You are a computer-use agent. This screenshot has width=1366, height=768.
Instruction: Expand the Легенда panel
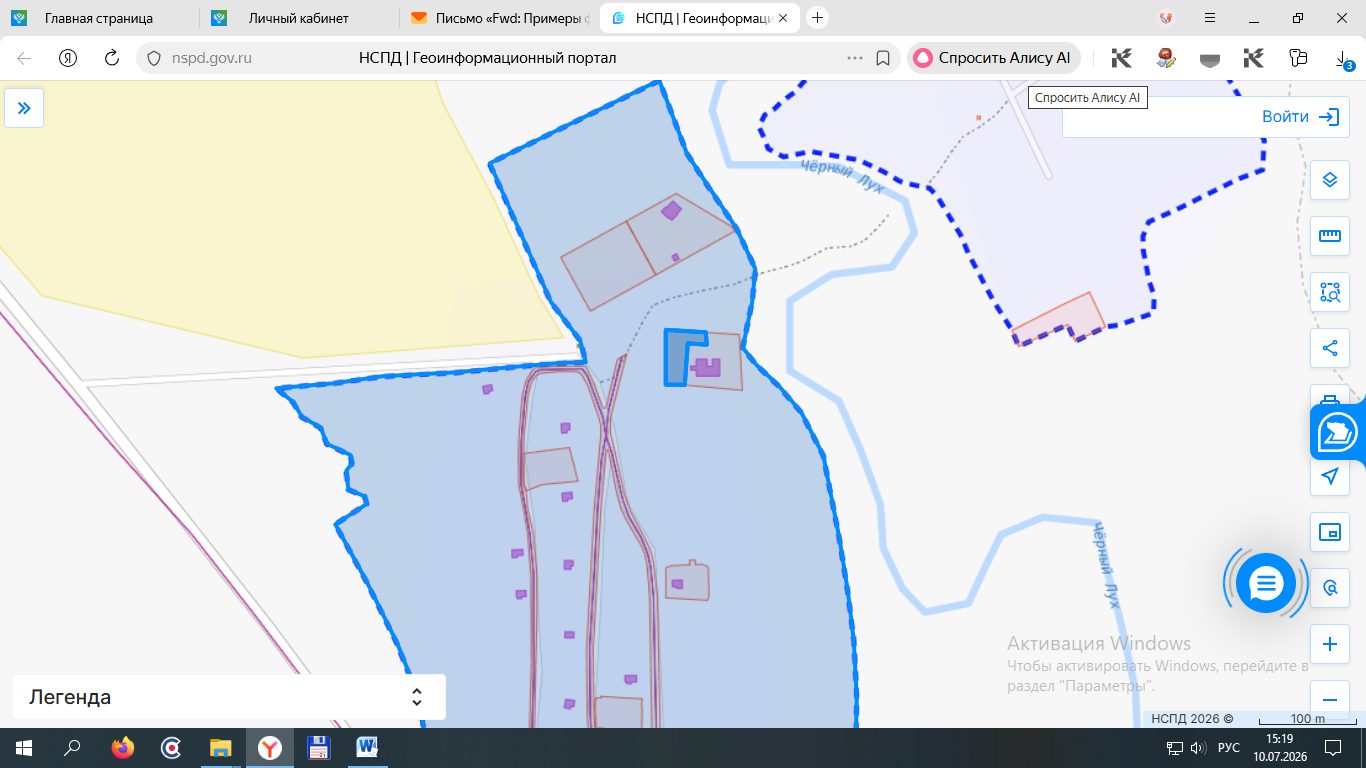tap(229, 697)
